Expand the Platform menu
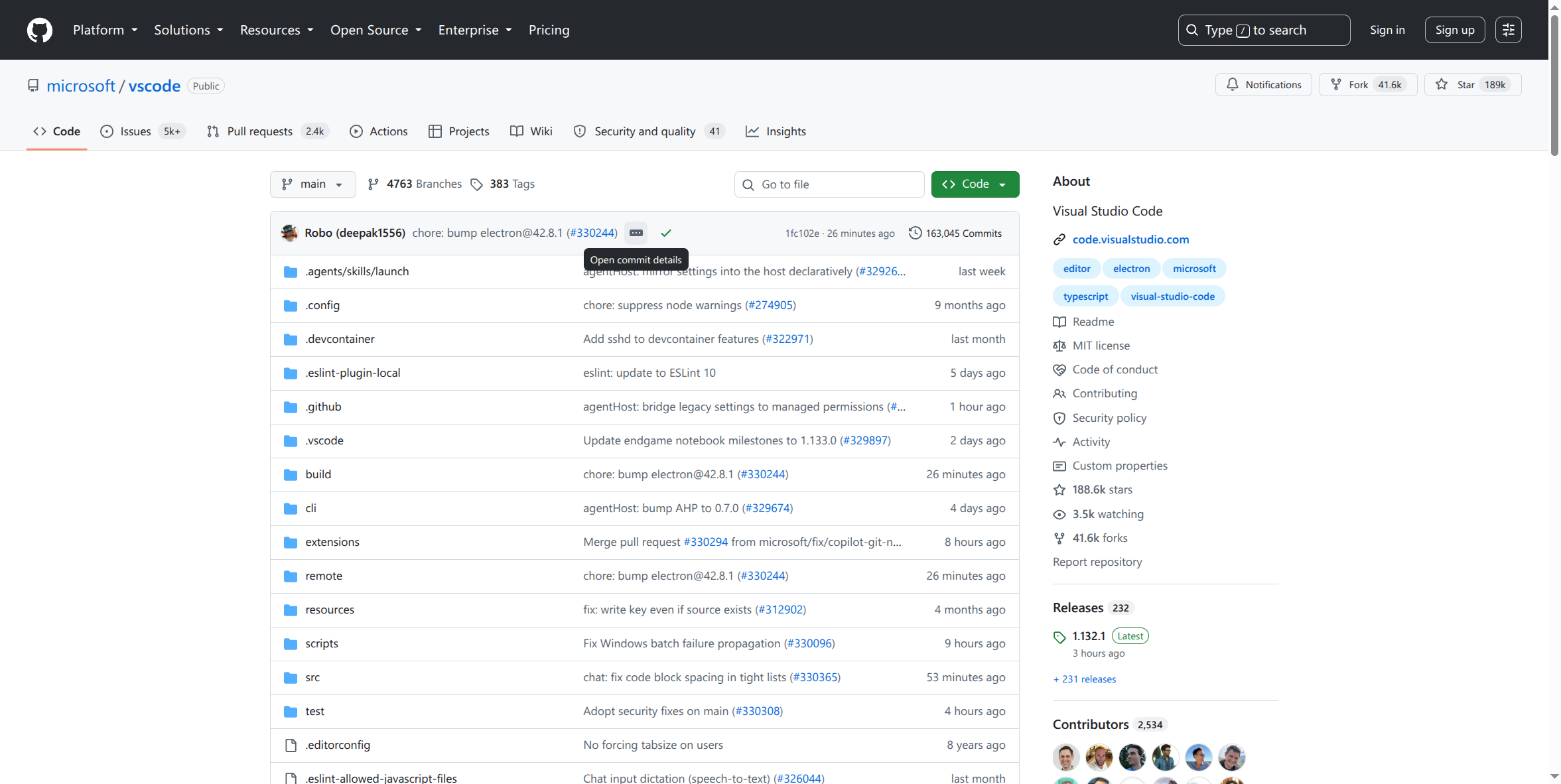This screenshot has width=1561, height=784. coord(105,30)
